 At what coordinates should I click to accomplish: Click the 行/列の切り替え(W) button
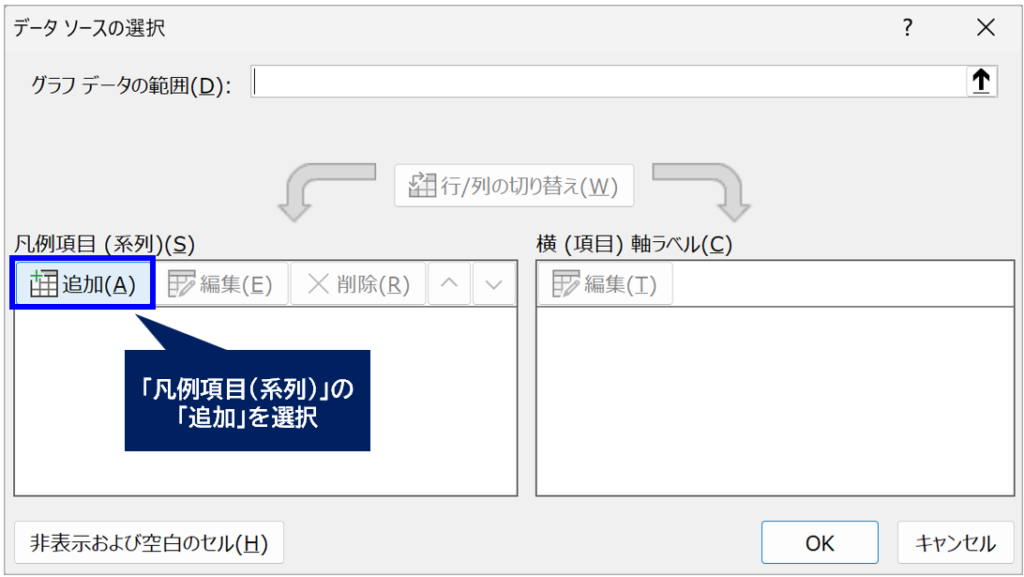pos(514,186)
